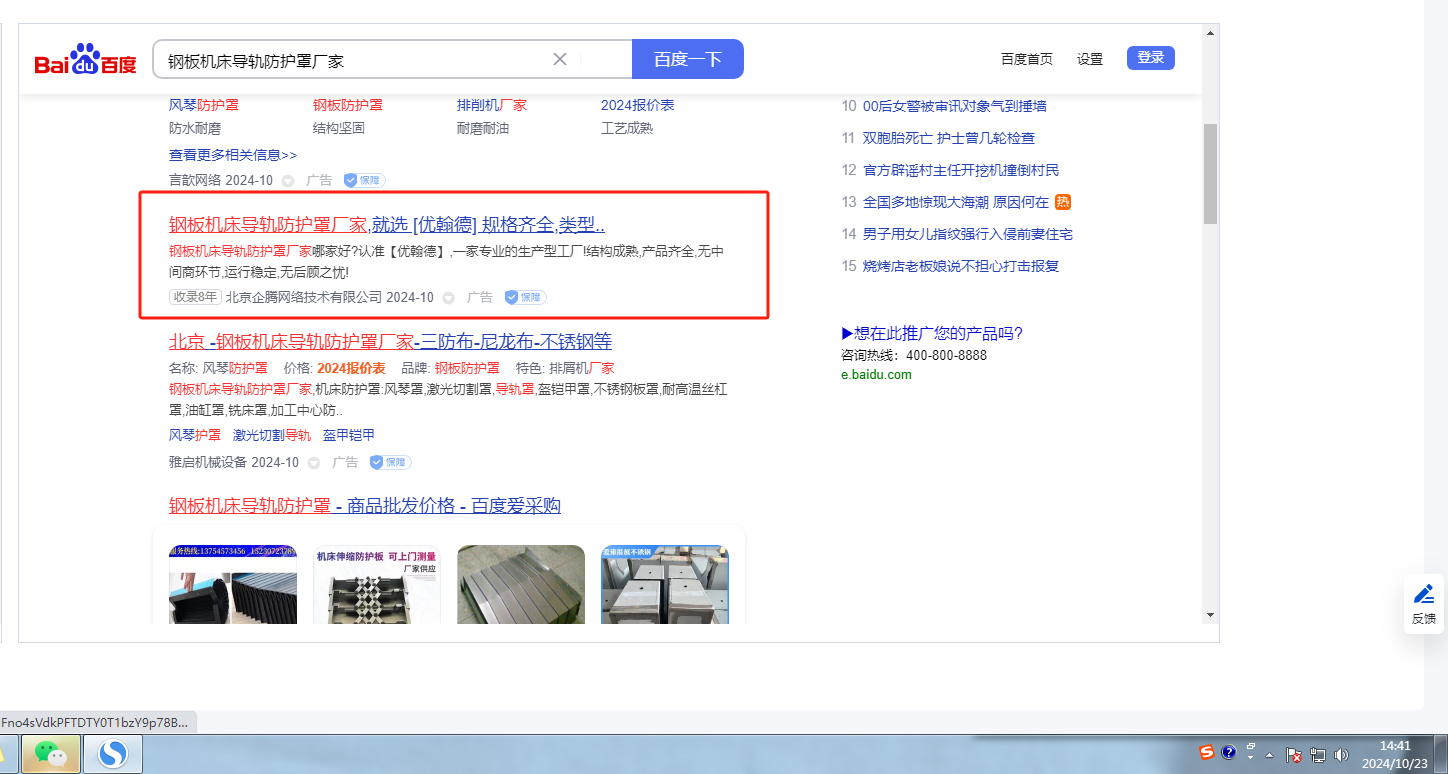Click the Sogou input method tray icon
This screenshot has height=774, width=1448.
(1207, 753)
